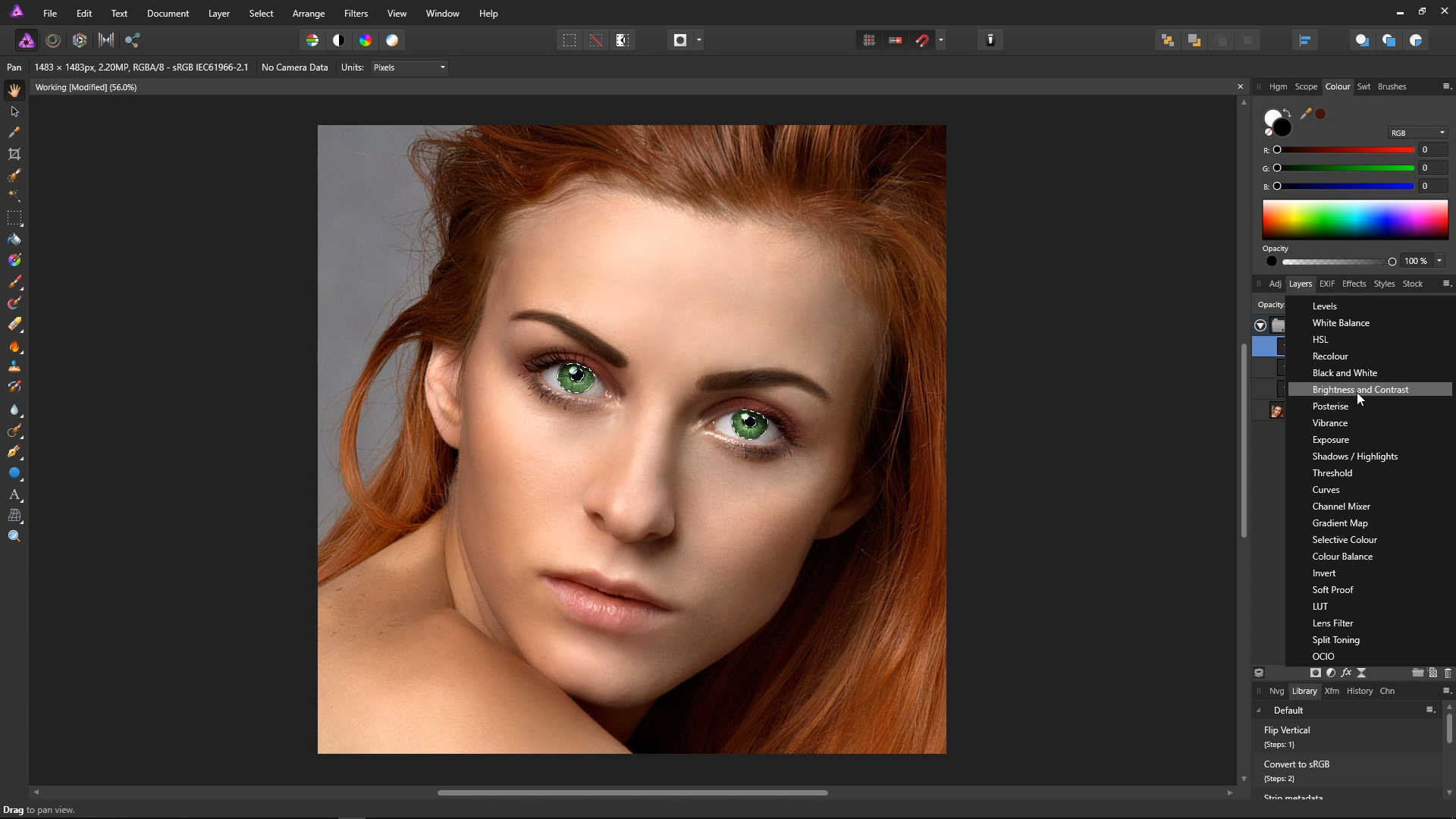Select the Zoom magnifier tool

14,537
